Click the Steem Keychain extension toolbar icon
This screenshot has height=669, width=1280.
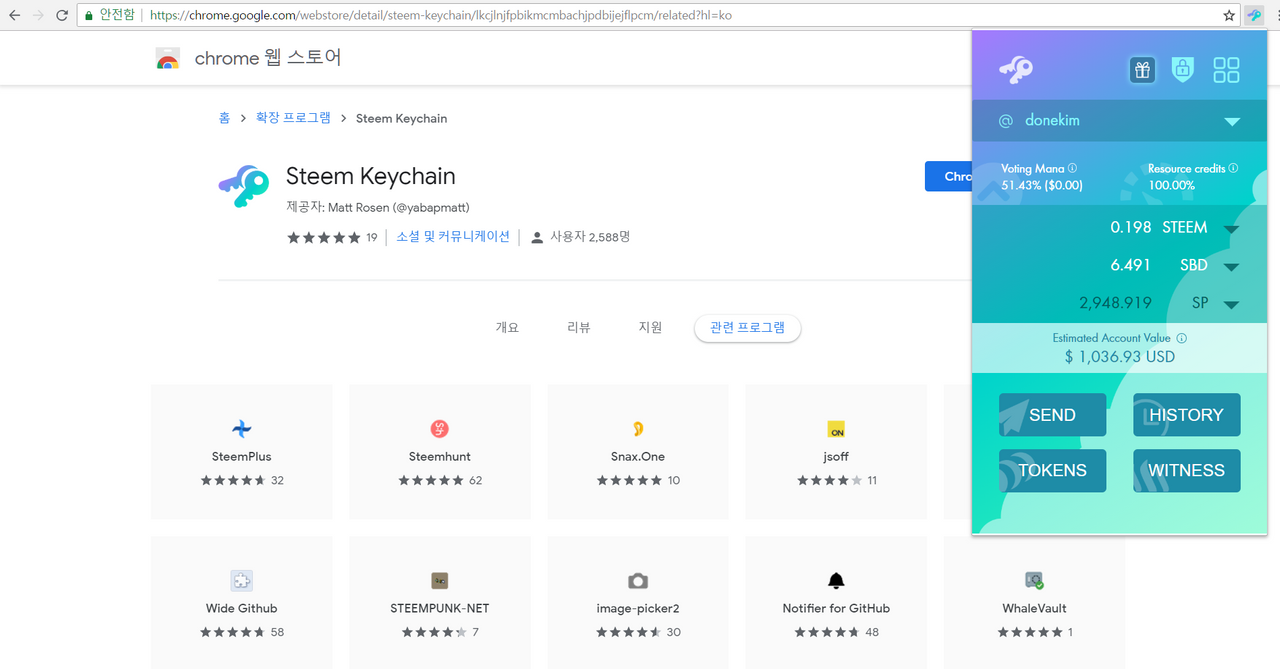(x=1255, y=15)
